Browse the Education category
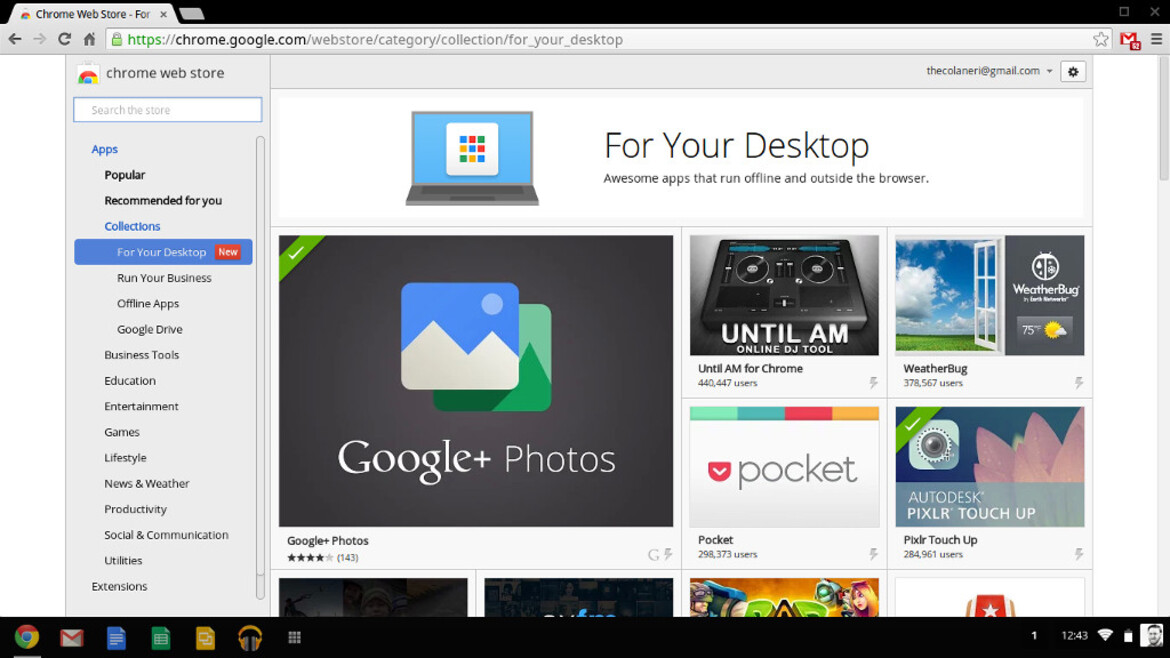This screenshot has width=1170, height=658. point(130,380)
